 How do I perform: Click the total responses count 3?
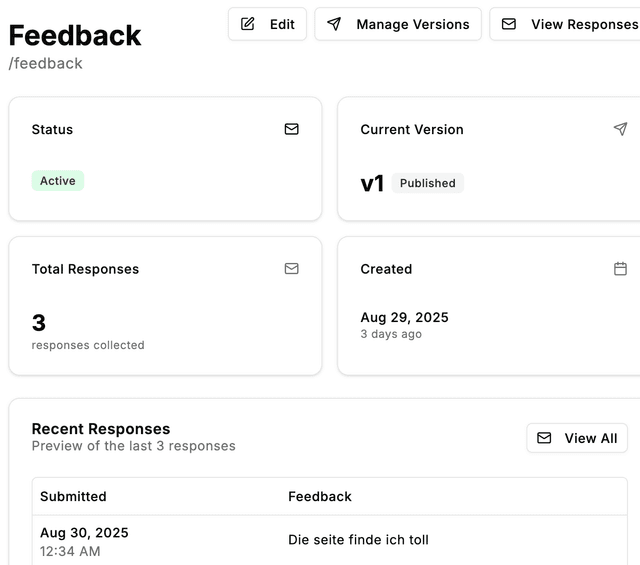pyautogui.click(x=39, y=323)
